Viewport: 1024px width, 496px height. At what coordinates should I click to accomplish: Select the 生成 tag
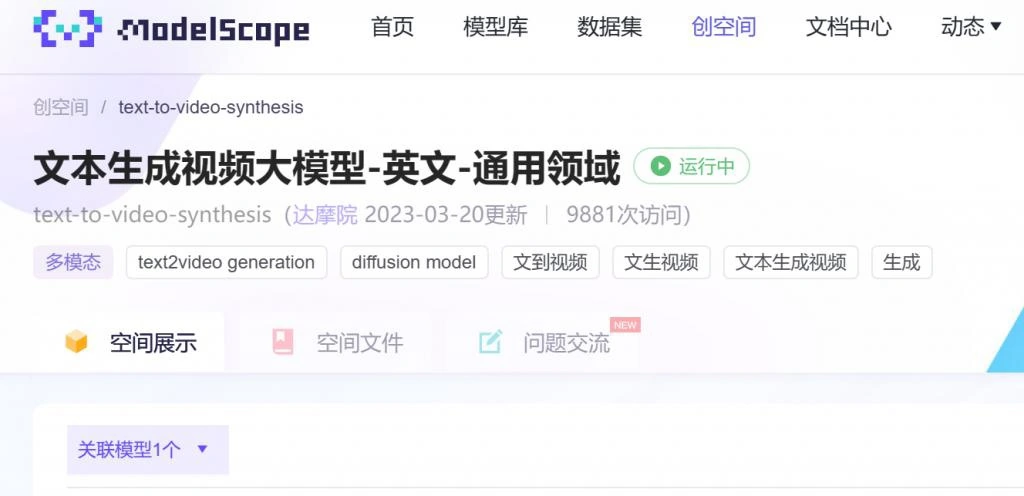coord(902,262)
